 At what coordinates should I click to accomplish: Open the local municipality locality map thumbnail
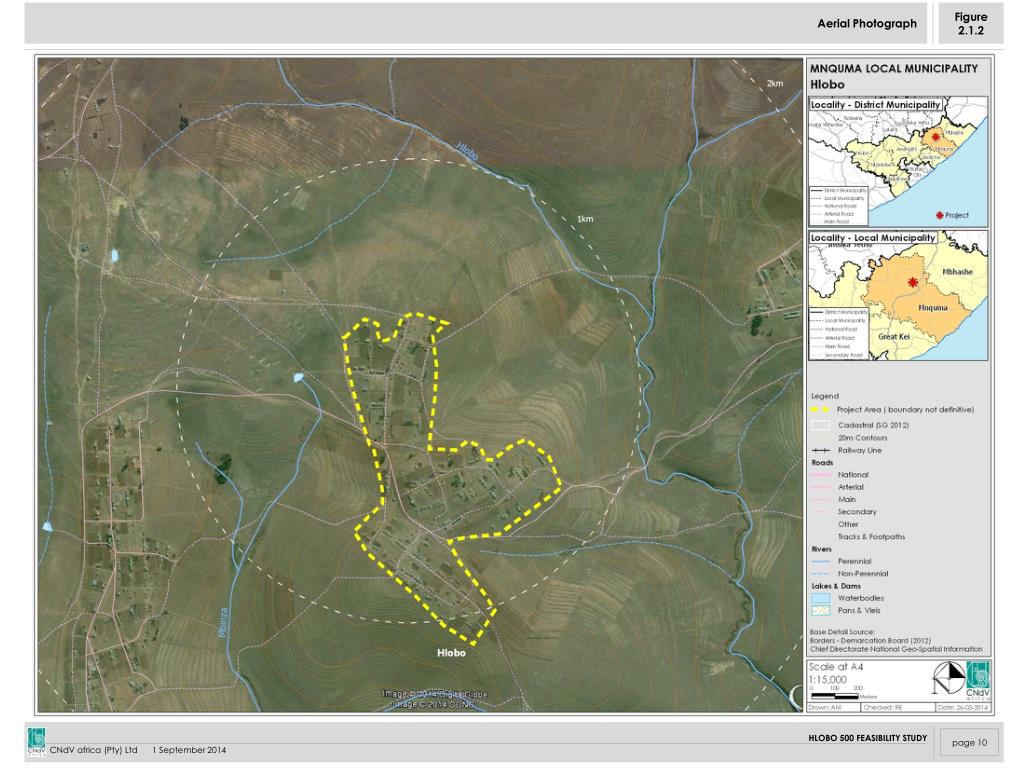pyautogui.click(x=898, y=295)
